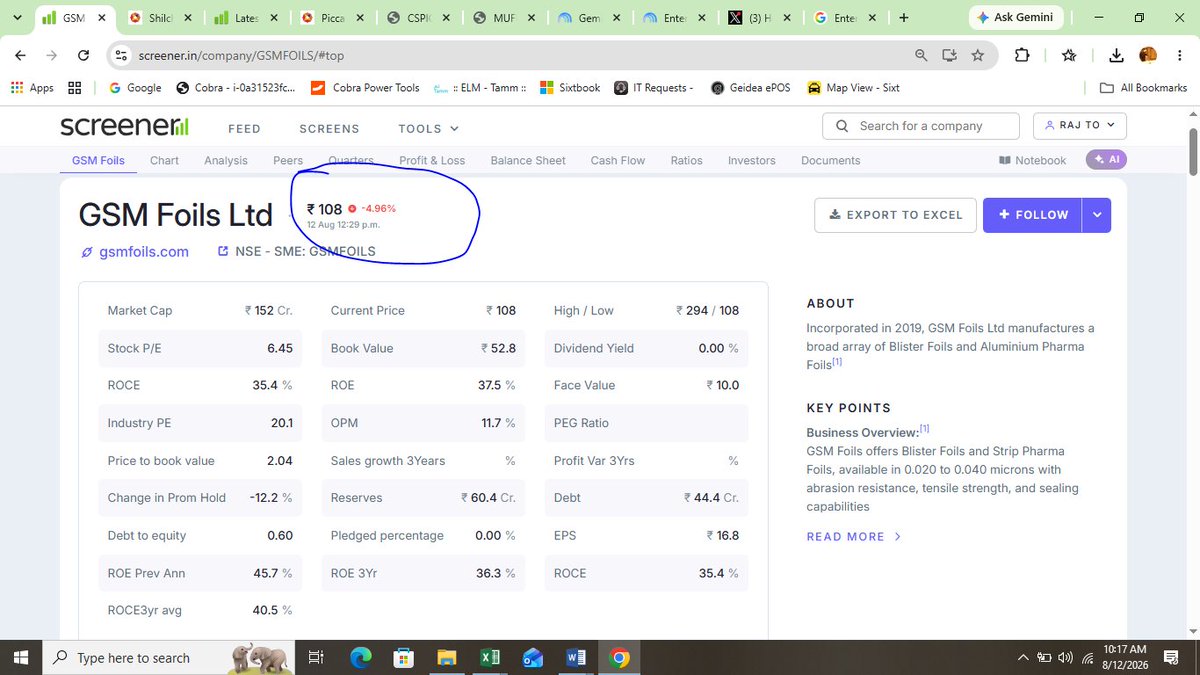Image resolution: width=1200 pixels, height=675 pixels.
Task: Close the GSM tab
Action: click(x=102, y=18)
